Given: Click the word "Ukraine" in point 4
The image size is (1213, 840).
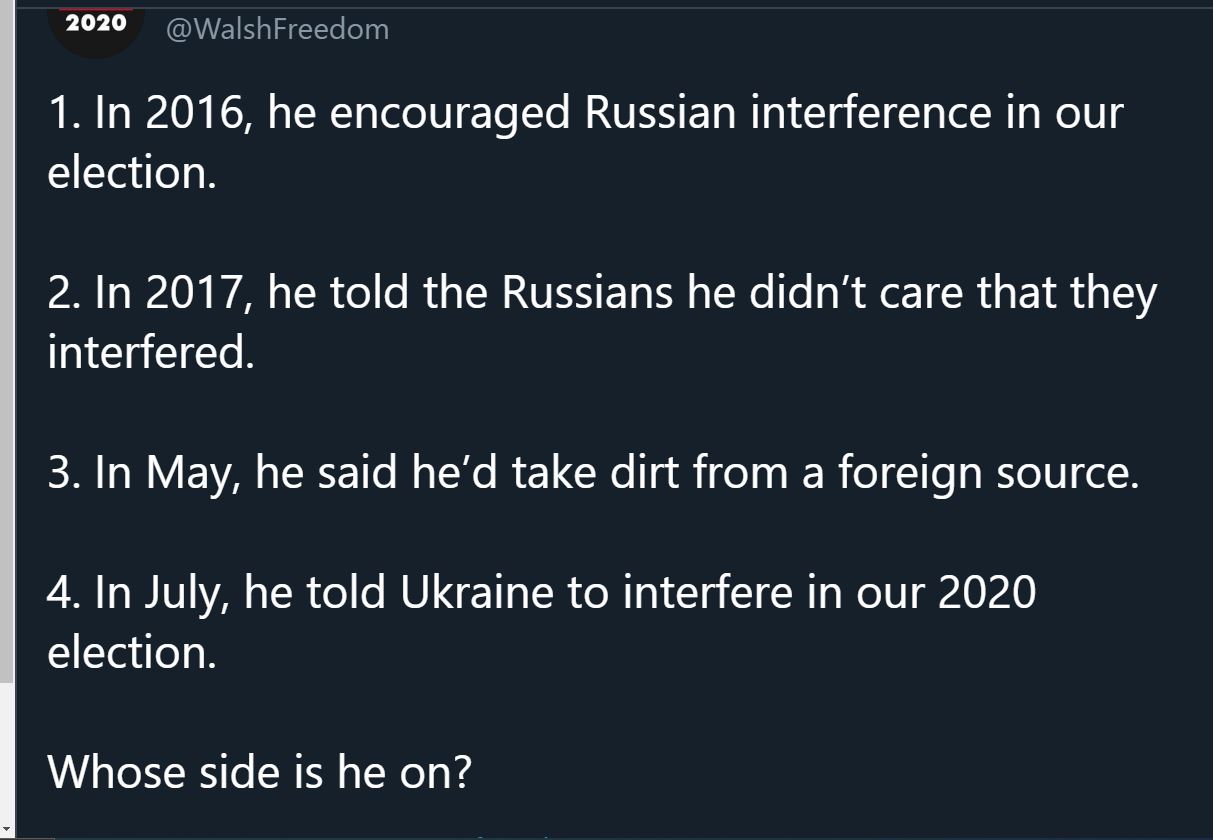Looking at the screenshot, I should [476, 592].
